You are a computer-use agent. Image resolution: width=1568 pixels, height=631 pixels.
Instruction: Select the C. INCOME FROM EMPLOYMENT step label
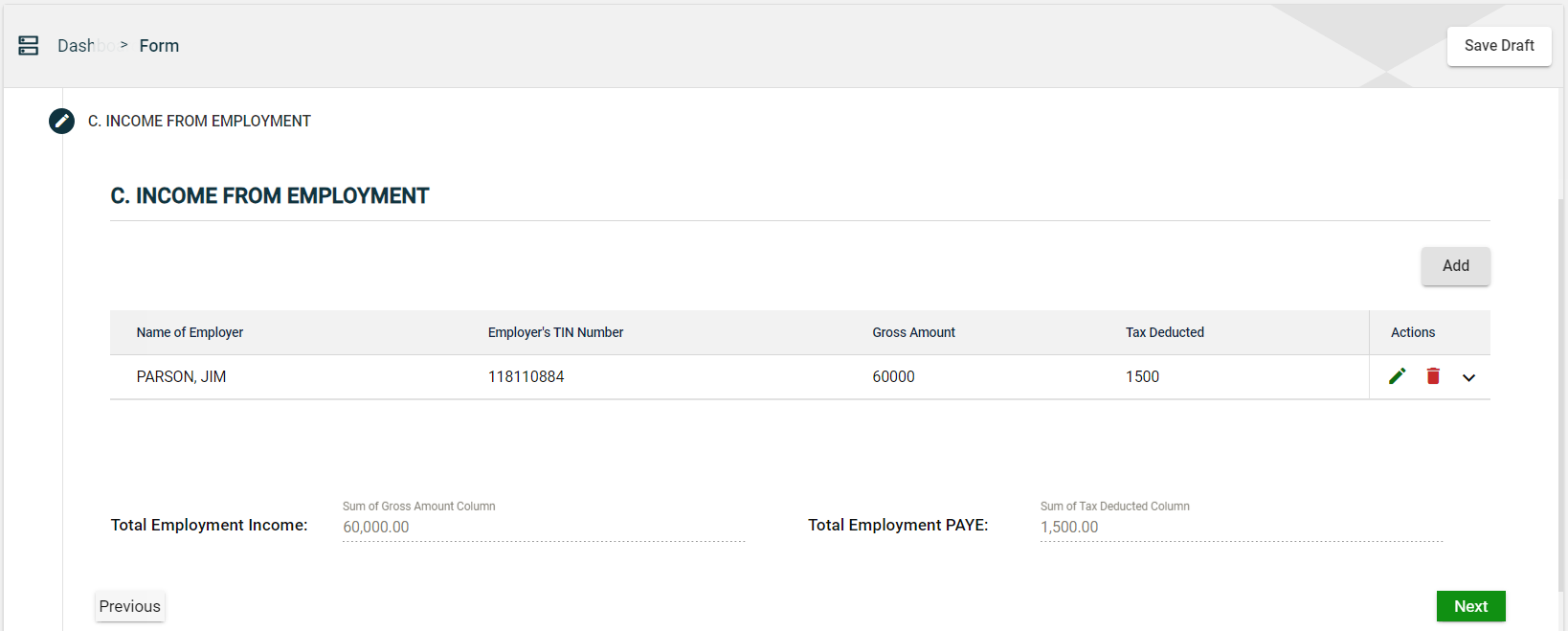click(199, 122)
